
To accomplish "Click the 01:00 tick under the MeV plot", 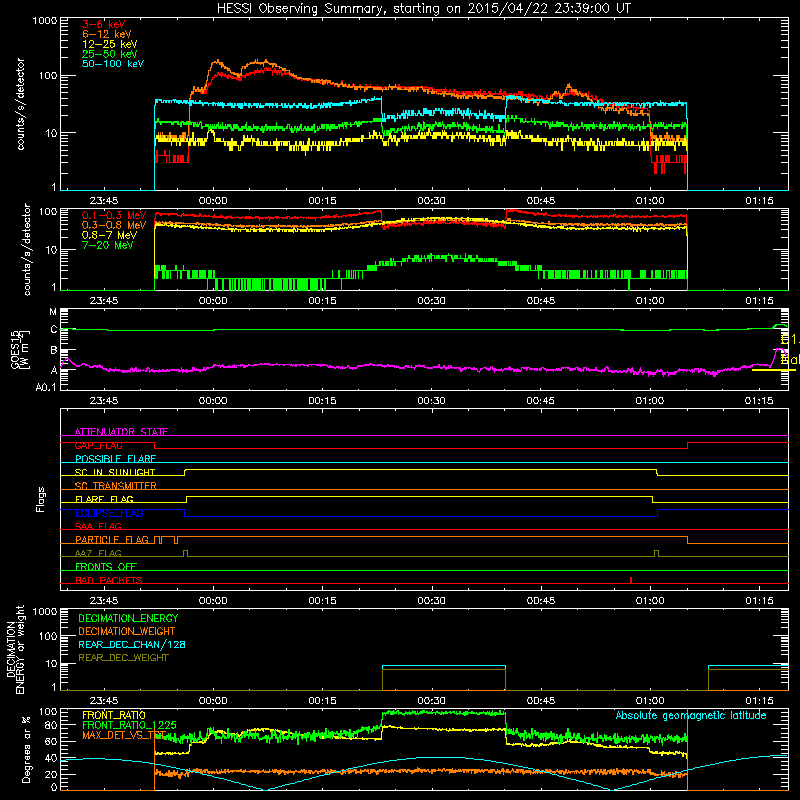I will pos(650,301).
